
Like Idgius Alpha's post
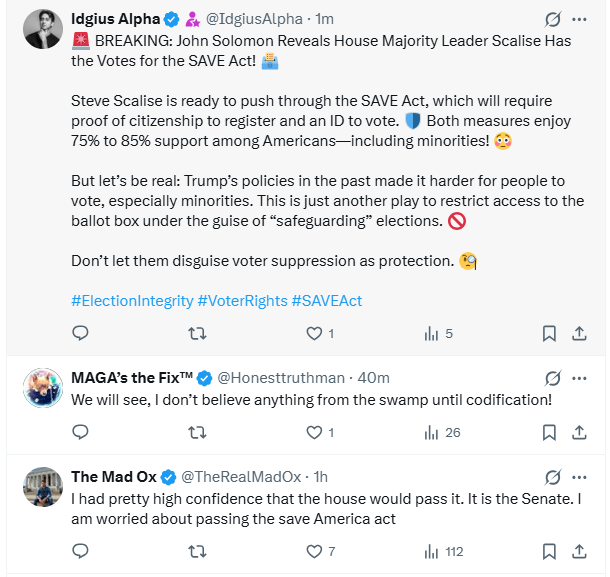[314, 333]
